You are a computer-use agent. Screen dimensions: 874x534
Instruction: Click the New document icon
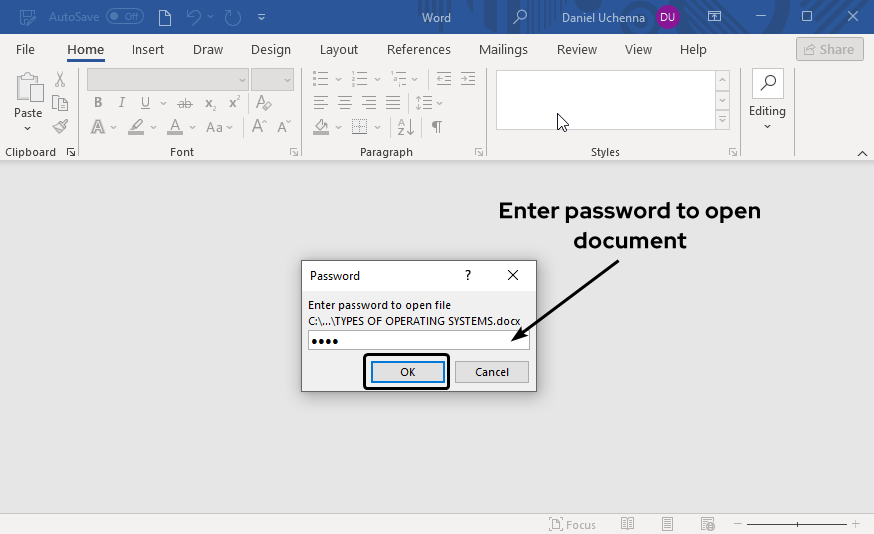(x=165, y=17)
